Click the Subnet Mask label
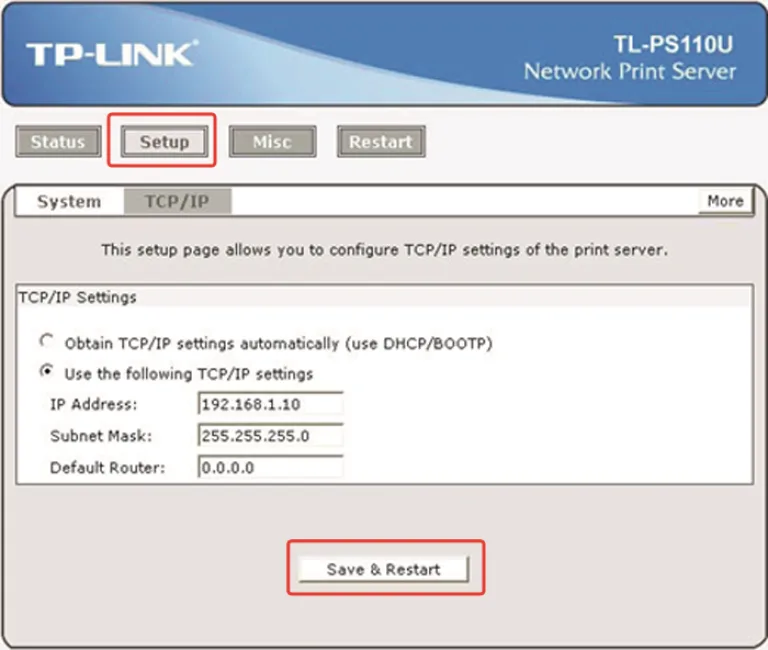This screenshot has height=650, width=768. tap(101, 436)
